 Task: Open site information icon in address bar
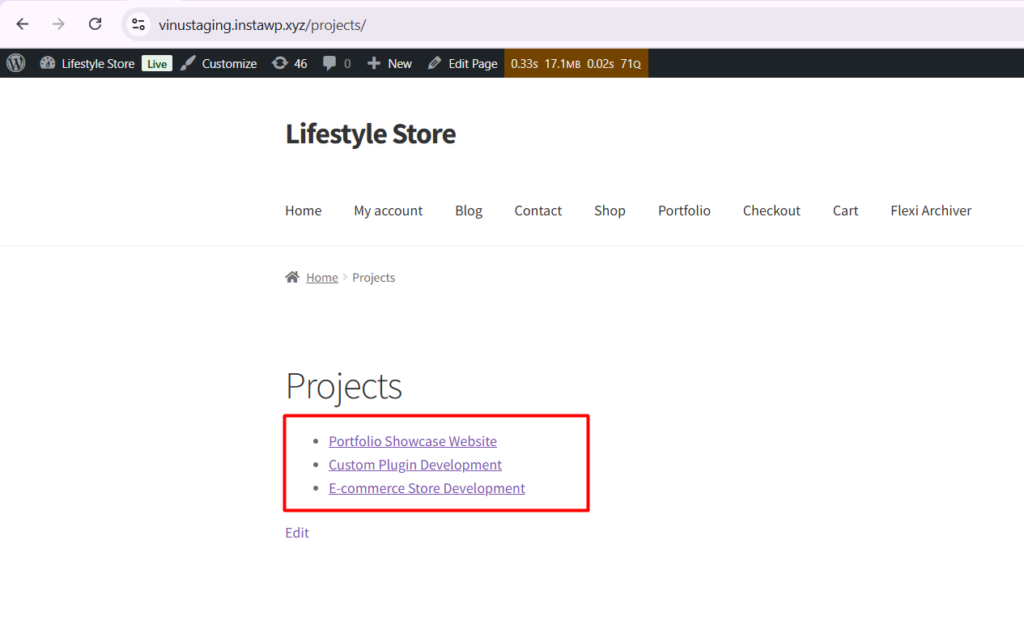(x=139, y=24)
